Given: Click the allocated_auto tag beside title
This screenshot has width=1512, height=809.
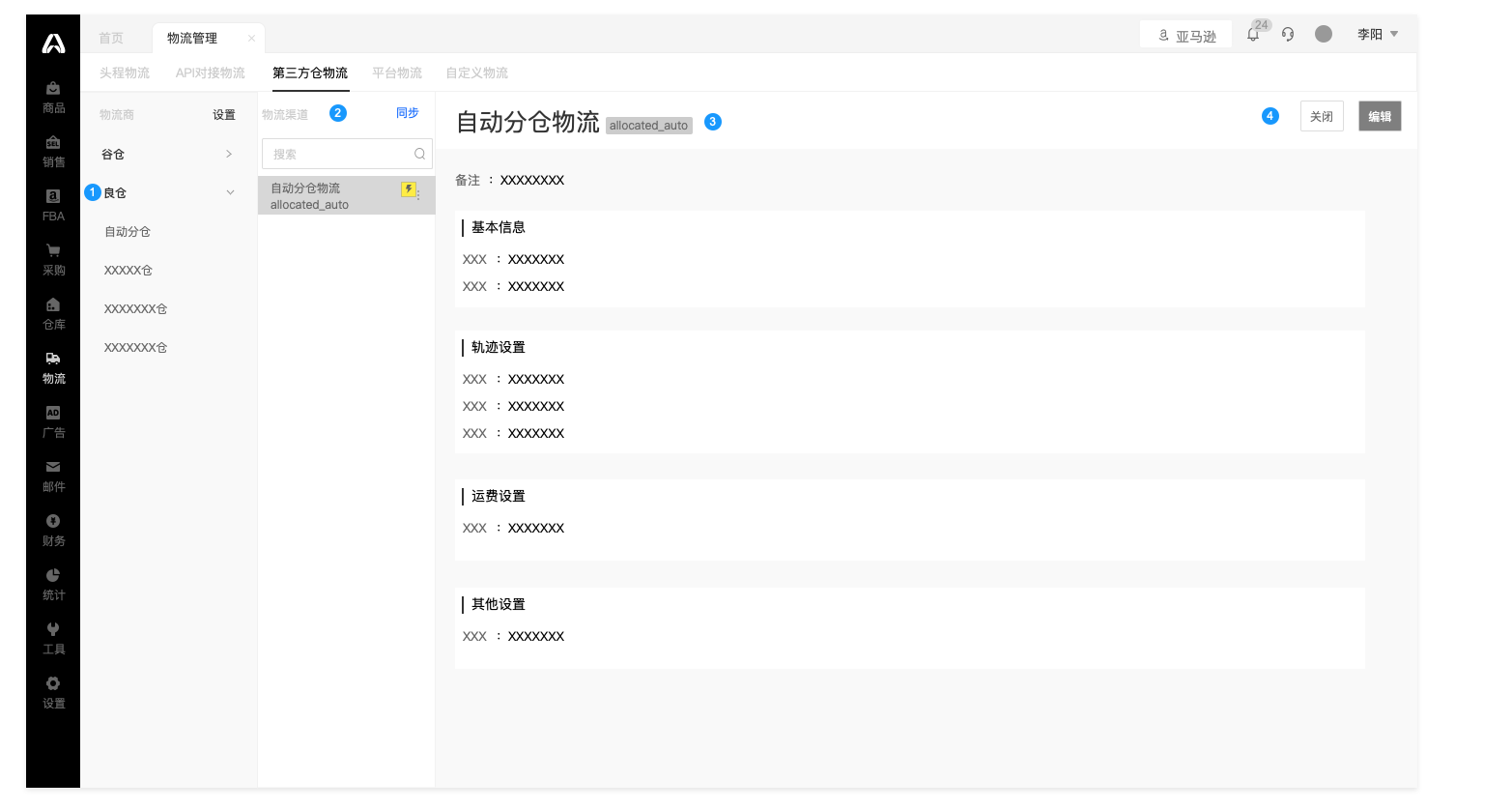Looking at the screenshot, I should [x=649, y=126].
